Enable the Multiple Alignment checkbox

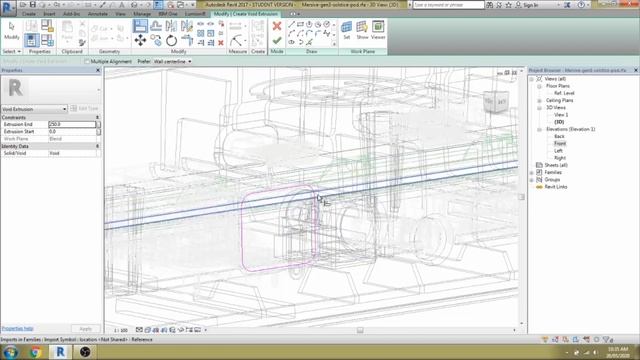click(87, 62)
